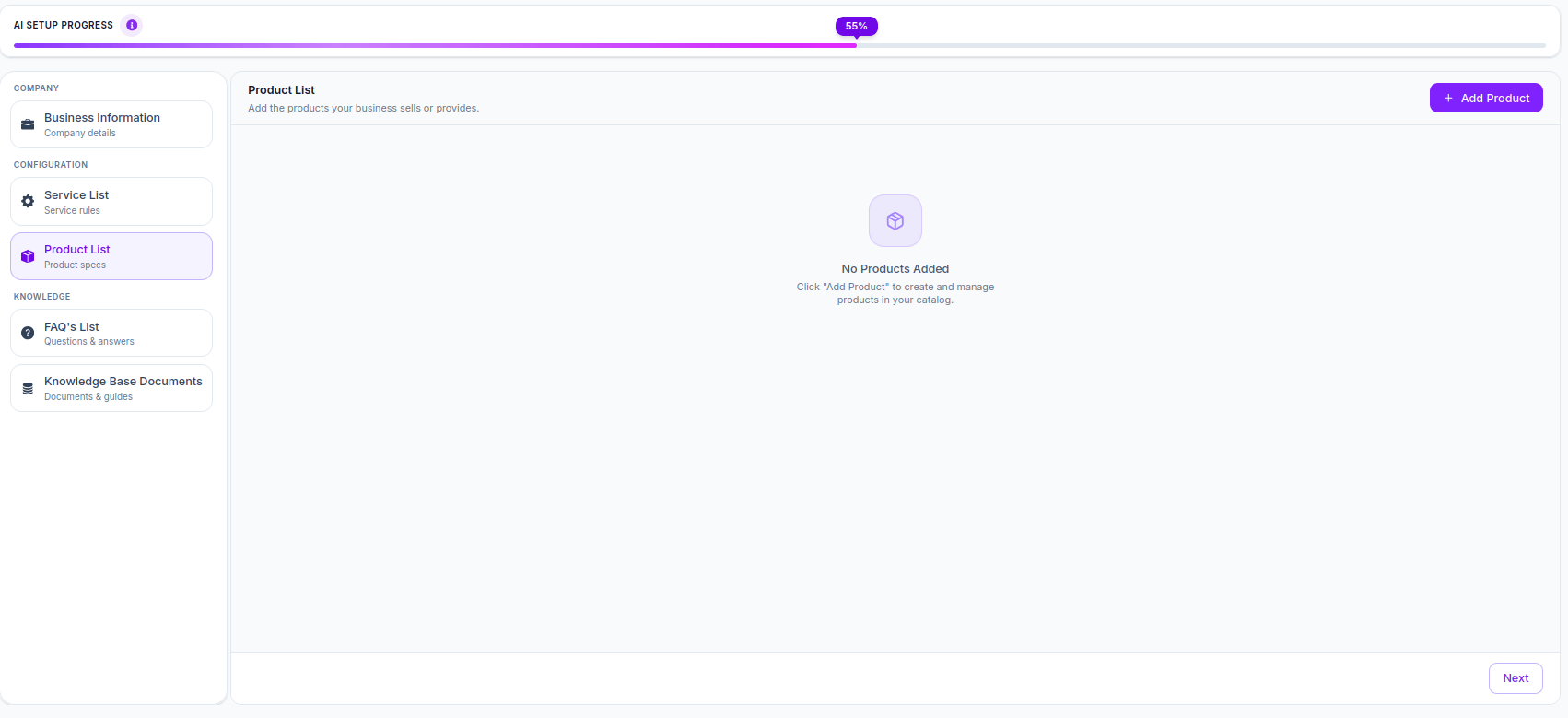1568x718 pixels.
Task: Click the Business Information briefcase icon
Action: 28,124
